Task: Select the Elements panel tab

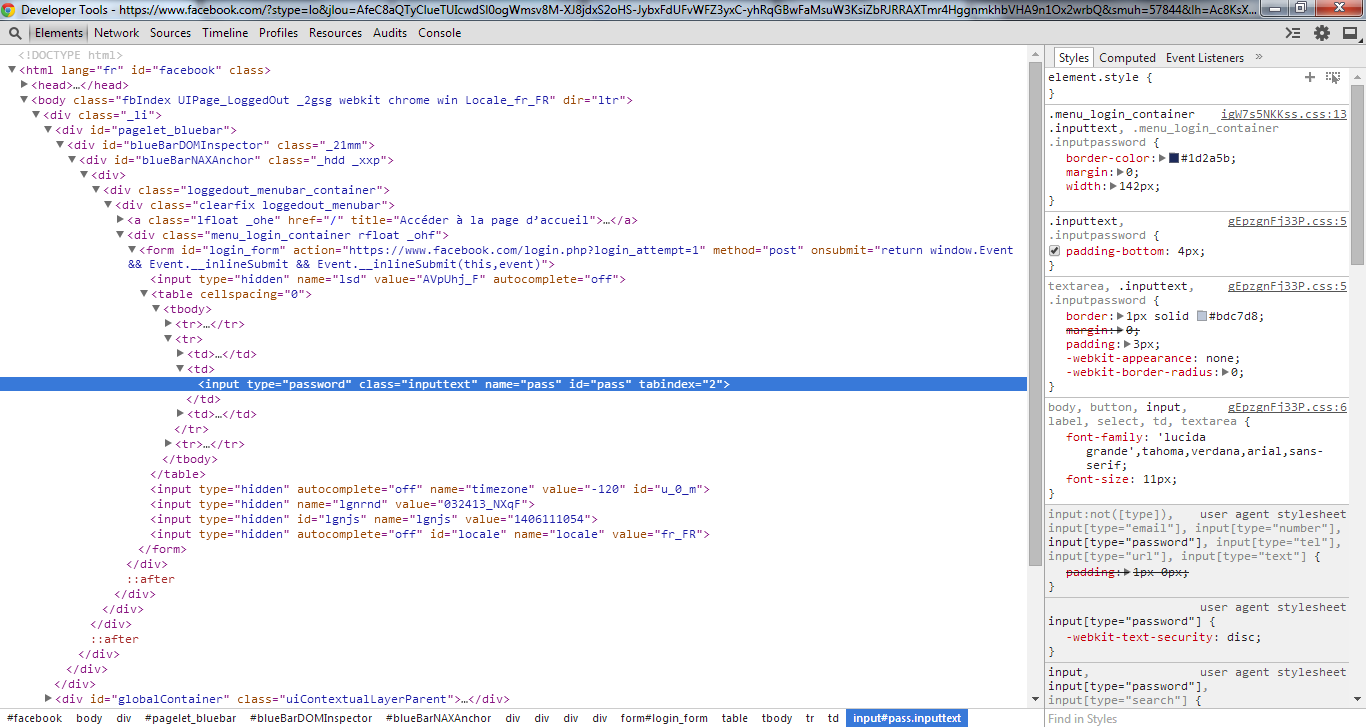Action: pyautogui.click(x=59, y=33)
